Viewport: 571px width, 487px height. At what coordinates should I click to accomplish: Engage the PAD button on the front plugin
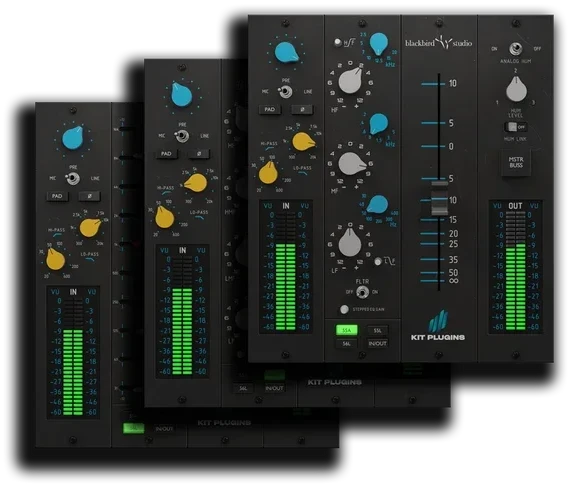click(269, 109)
